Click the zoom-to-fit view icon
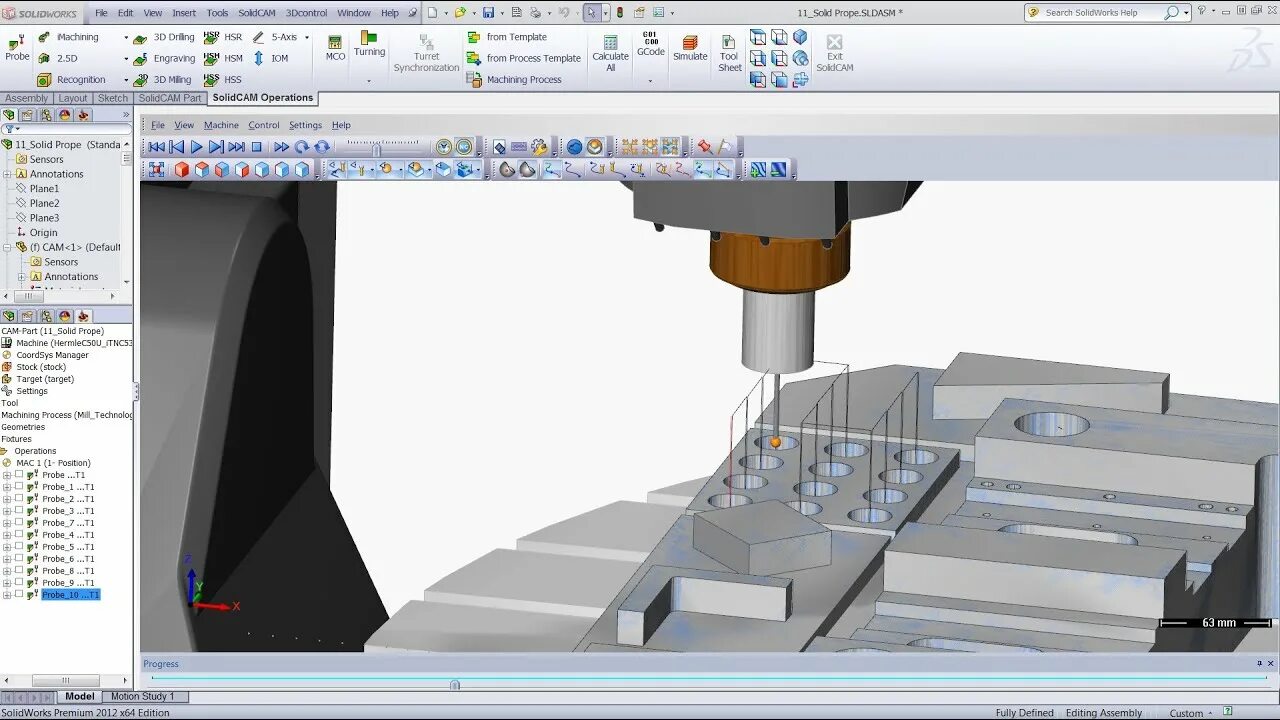1280x720 pixels. pos(157,170)
